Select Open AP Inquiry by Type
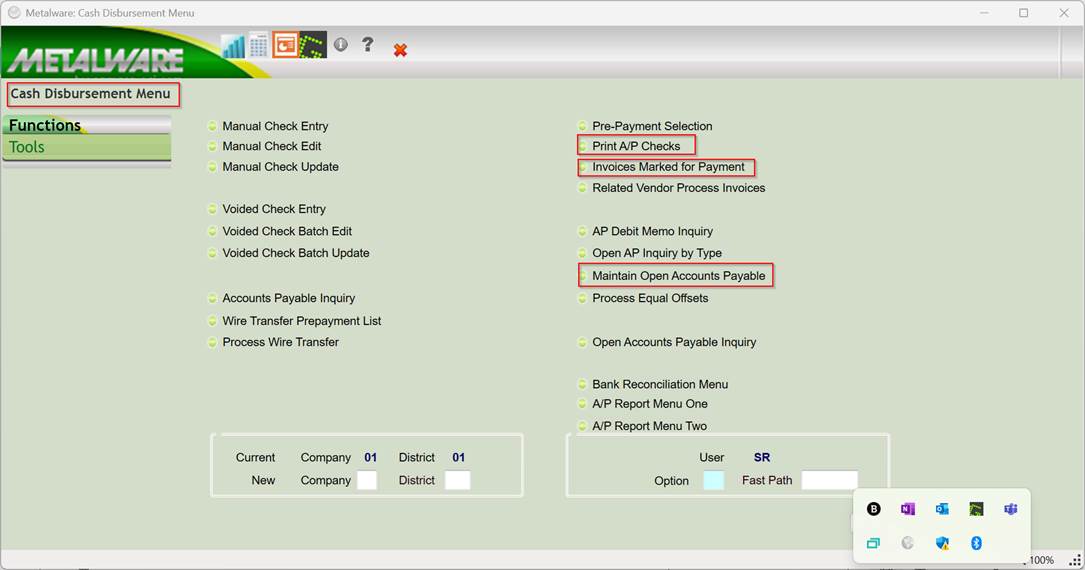Image resolution: width=1085 pixels, height=570 pixels. point(657,253)
